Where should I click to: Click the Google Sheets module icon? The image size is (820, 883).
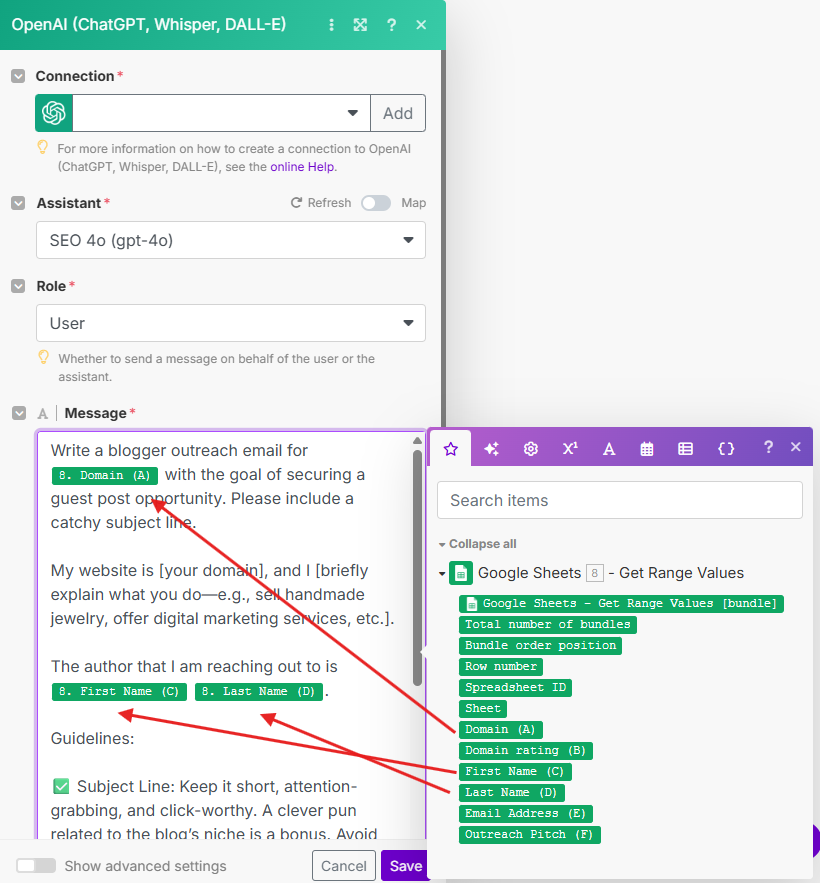(461, 573)
